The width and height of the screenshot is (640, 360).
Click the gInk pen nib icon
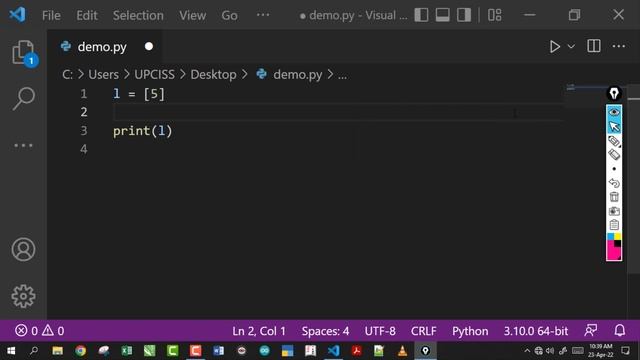[x=614, y=93]
